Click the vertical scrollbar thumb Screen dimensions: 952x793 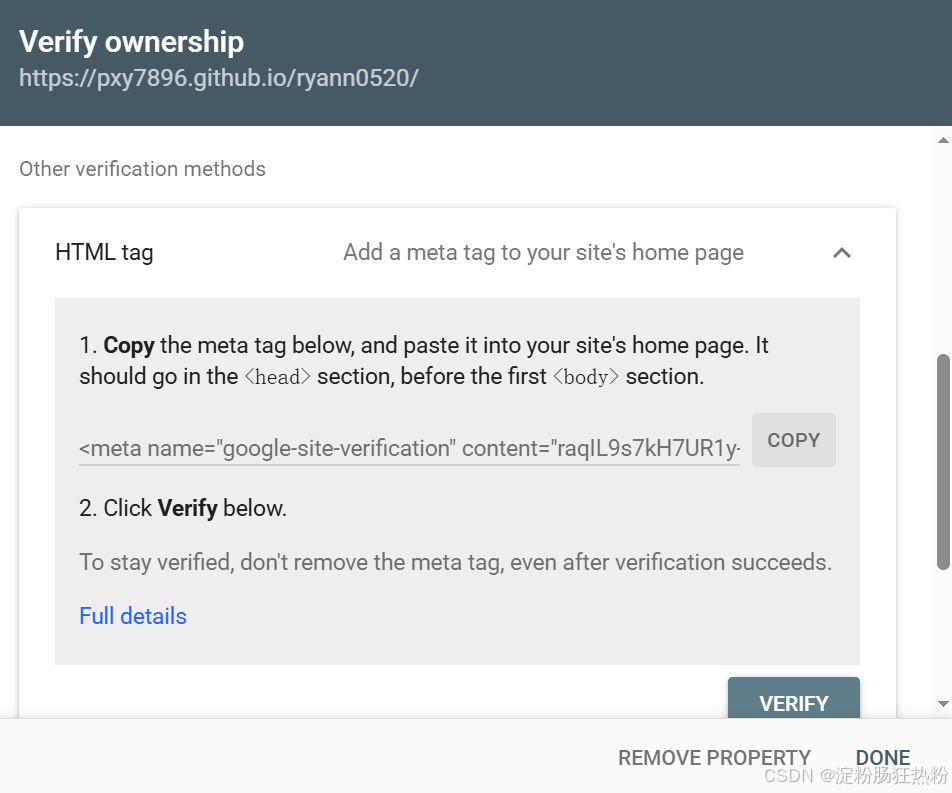click(943, 462)
